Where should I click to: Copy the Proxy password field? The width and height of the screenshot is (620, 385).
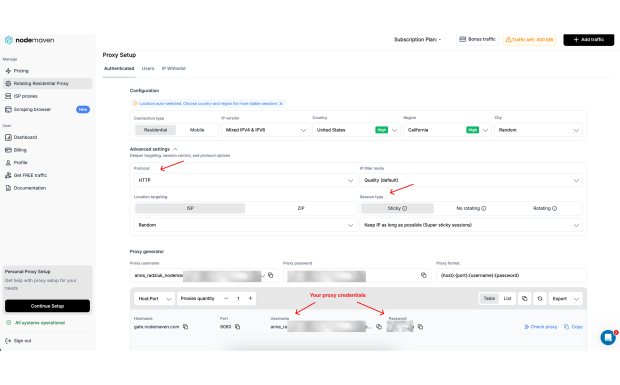(x=423, y=275)
